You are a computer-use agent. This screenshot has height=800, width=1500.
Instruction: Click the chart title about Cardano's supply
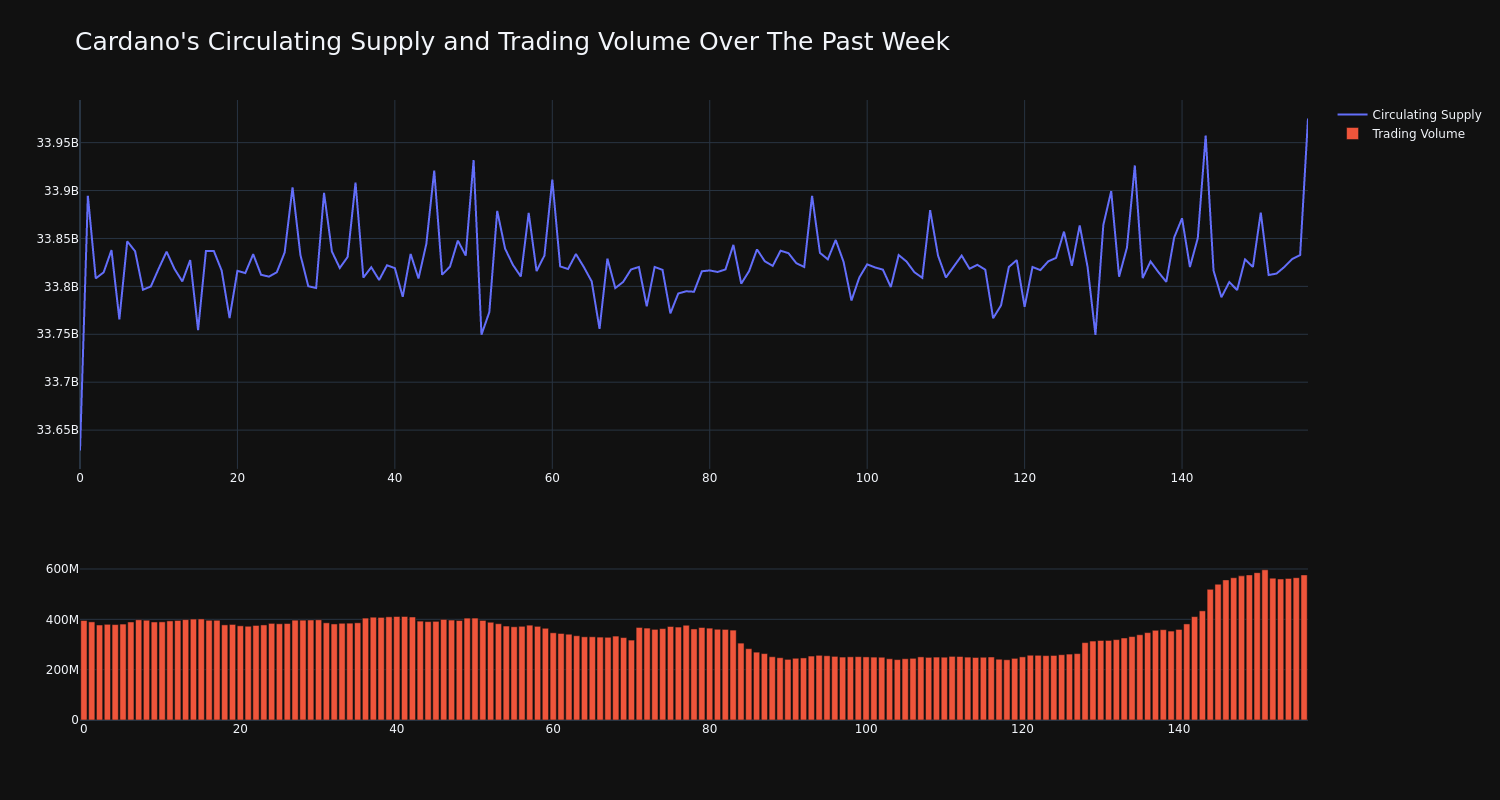click(512, 42)
